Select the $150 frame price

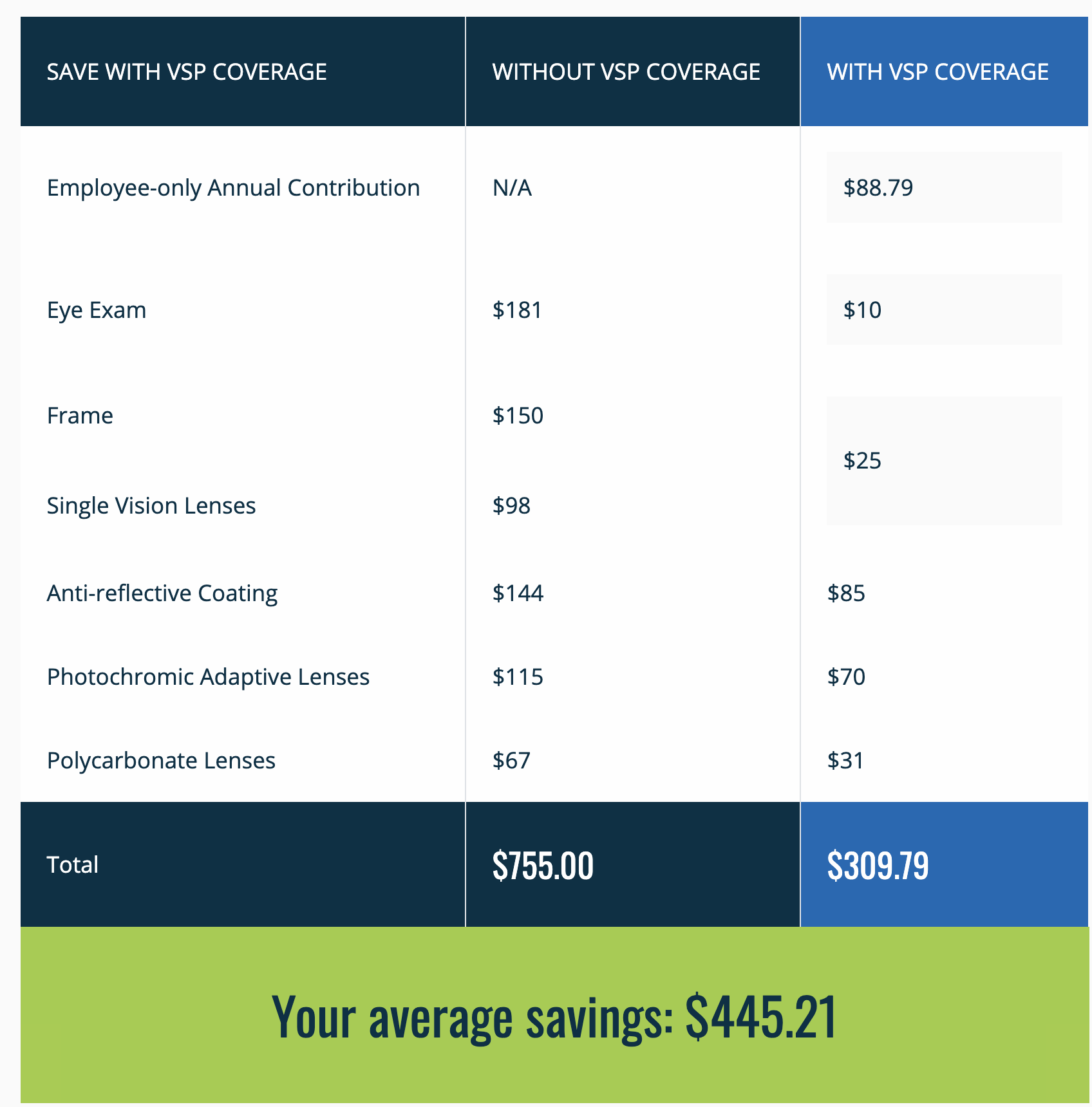click(518, 416)
